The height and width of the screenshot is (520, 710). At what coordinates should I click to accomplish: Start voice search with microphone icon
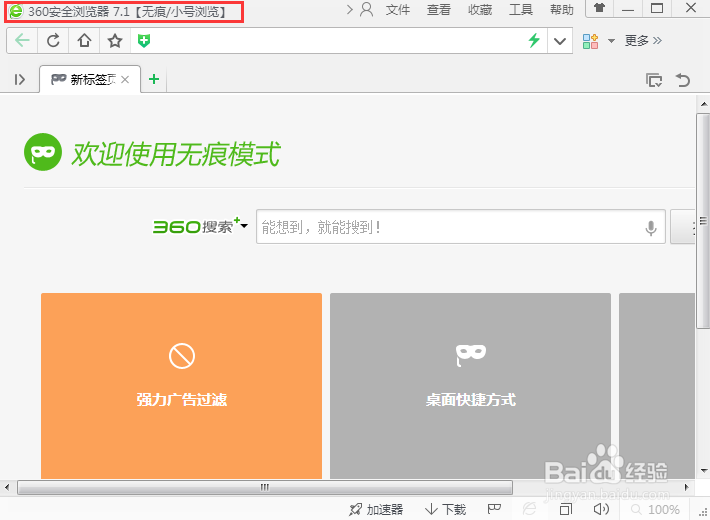pos(651,228)
